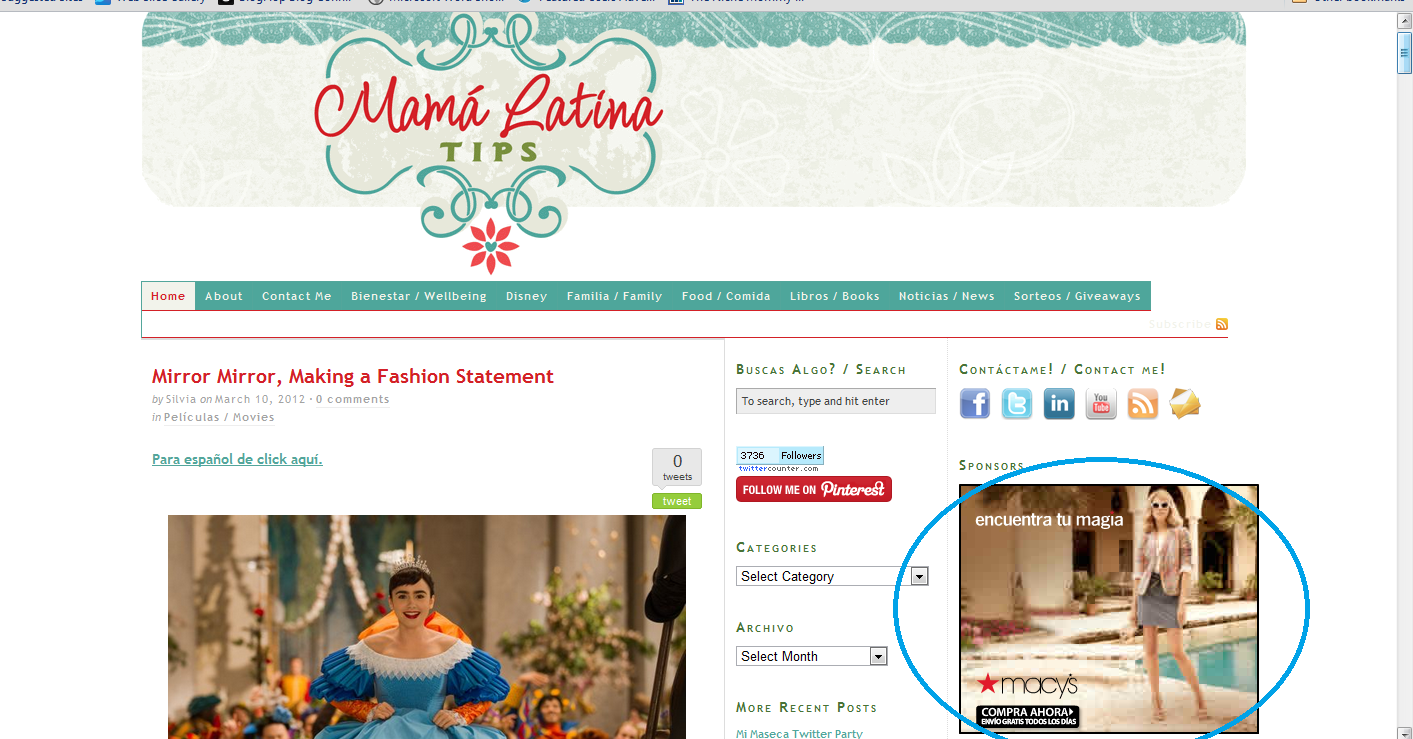The image size is (1413, 739).
Task: Click the green tweet button
Action: click(x=677, y=501)
